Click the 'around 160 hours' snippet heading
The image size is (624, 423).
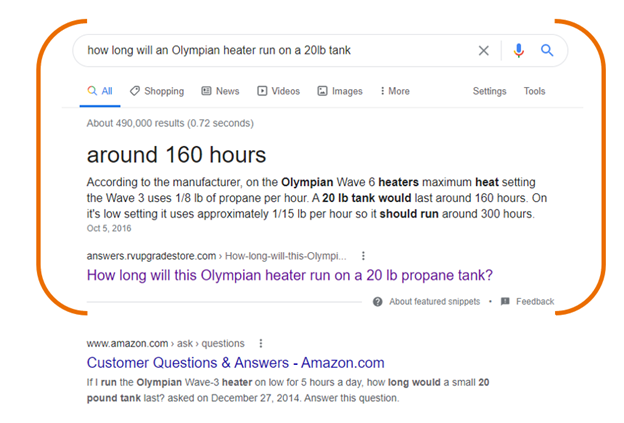point(176,155)
